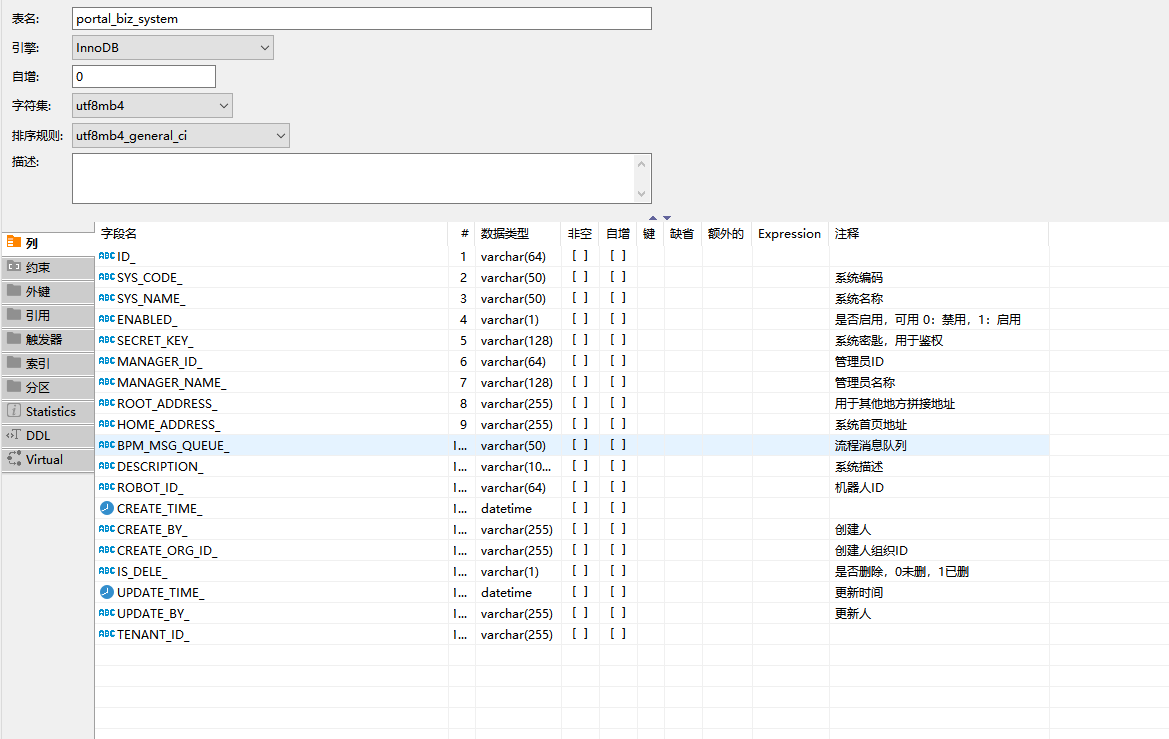Click the Expression column header
This screenshot has width=1169, height=739.
tap(790, 233)
